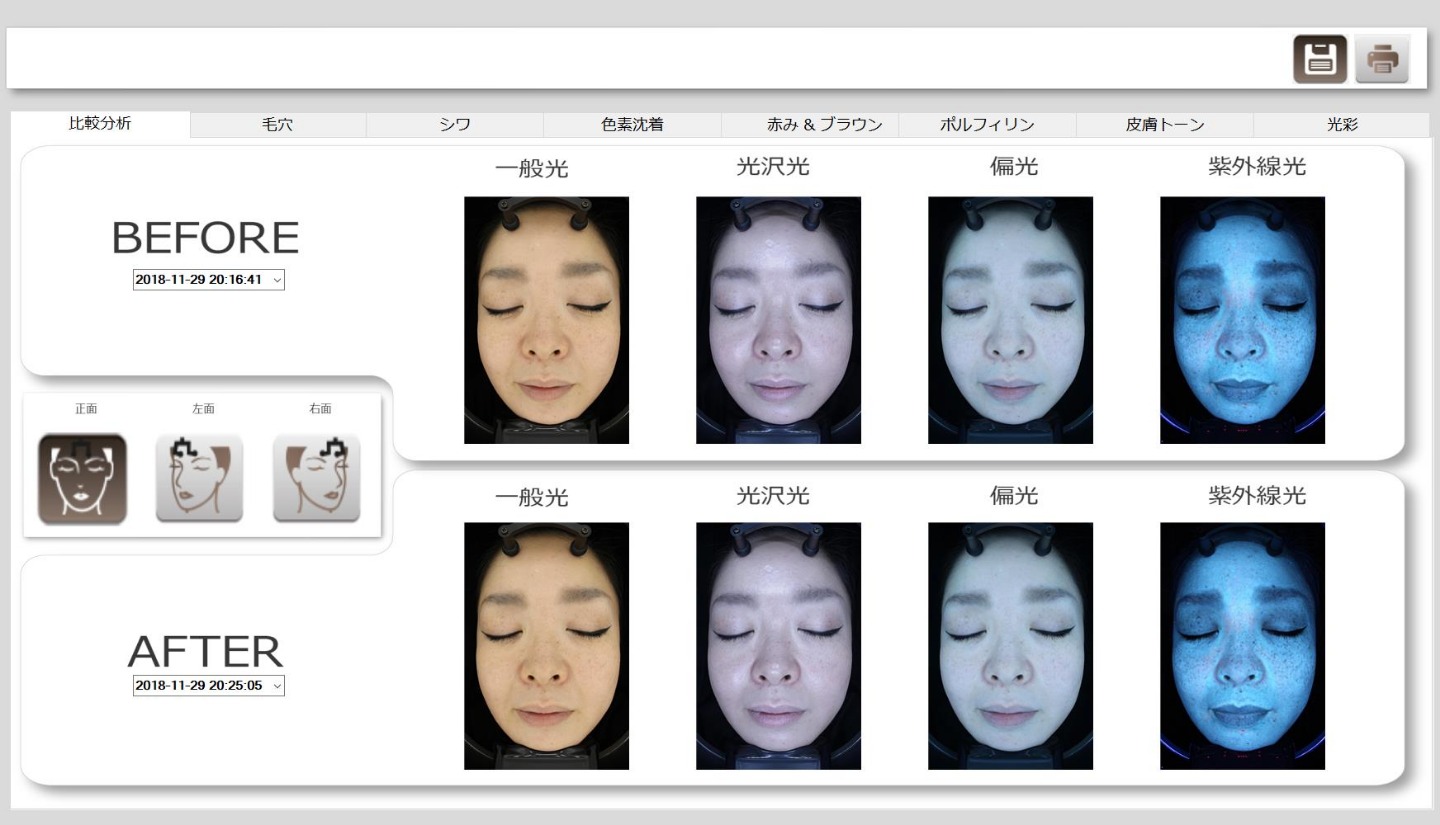
Task: Select the 正面 front face view icon
Action: 82,478
